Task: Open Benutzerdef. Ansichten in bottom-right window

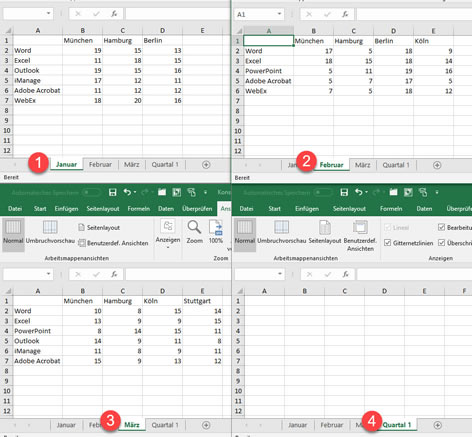Action: tap(360, 236)
